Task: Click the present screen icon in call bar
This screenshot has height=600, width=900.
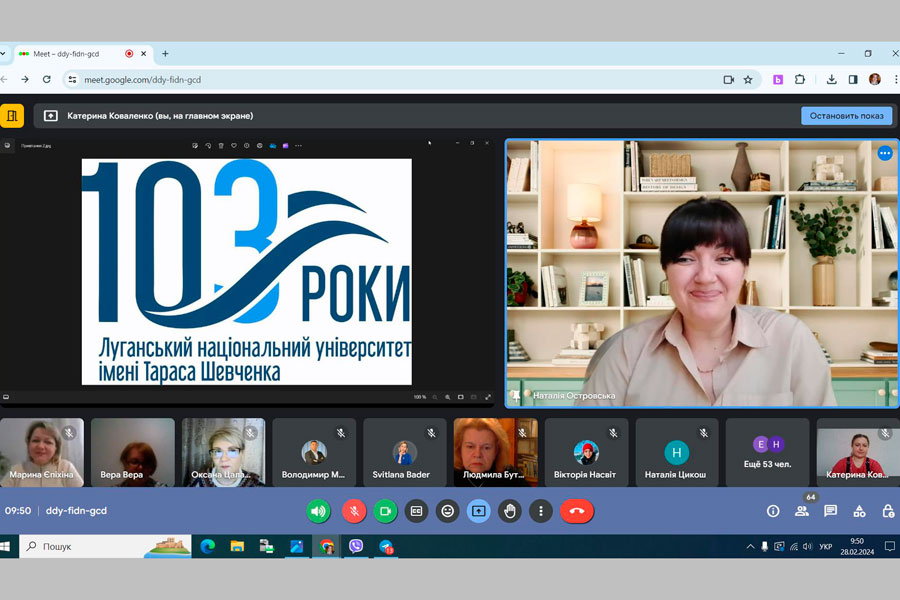Action: (479, 511)
